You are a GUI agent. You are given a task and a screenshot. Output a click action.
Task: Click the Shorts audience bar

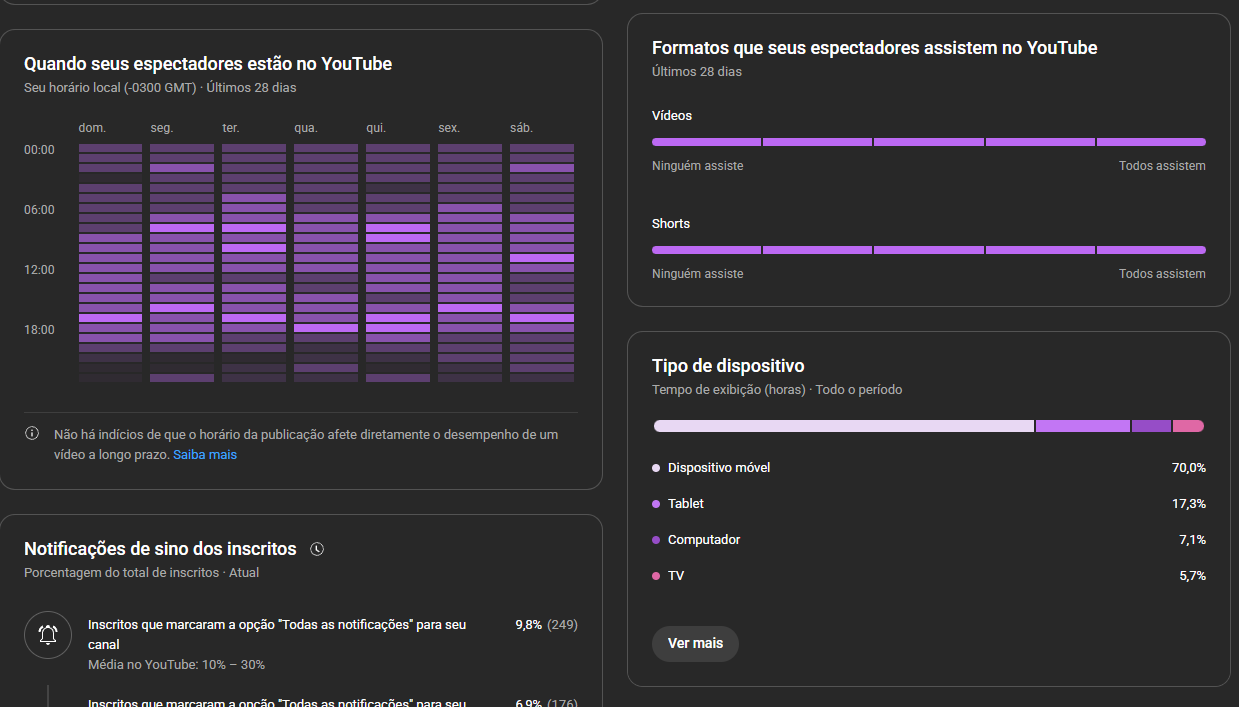928,250
